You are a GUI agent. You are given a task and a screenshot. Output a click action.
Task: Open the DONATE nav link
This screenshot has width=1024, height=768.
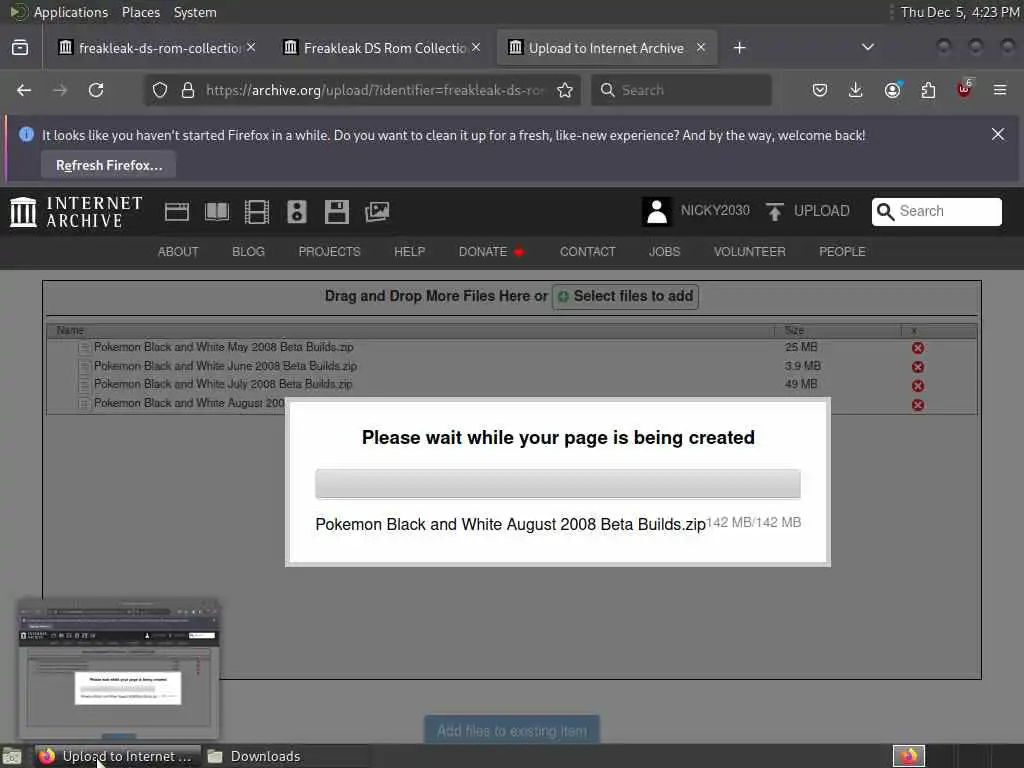click(x=490, y=251)
